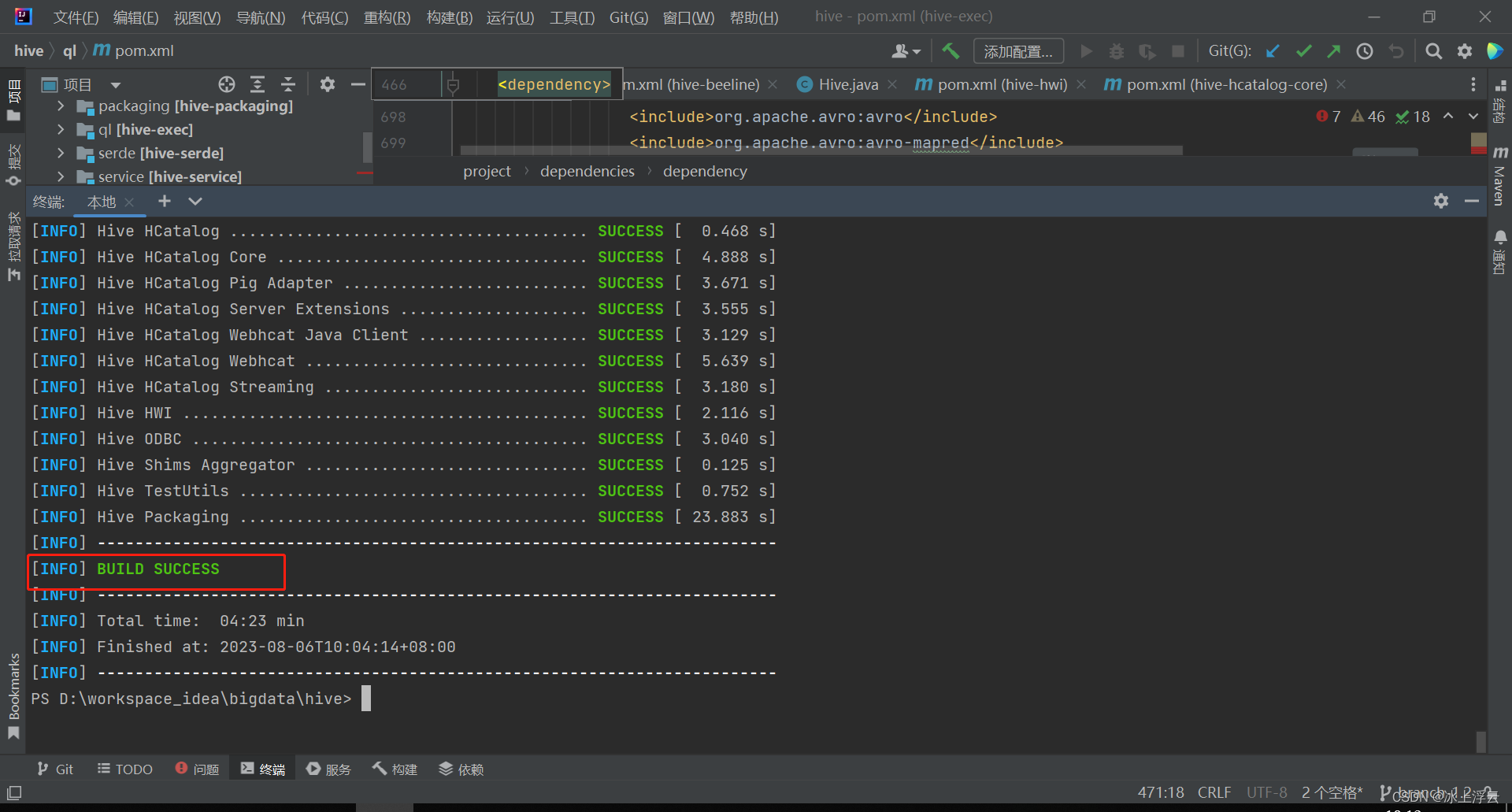Click the rollback undo icon
The height and width of the screenshot is (812, 1512).
coord(1396,51)
